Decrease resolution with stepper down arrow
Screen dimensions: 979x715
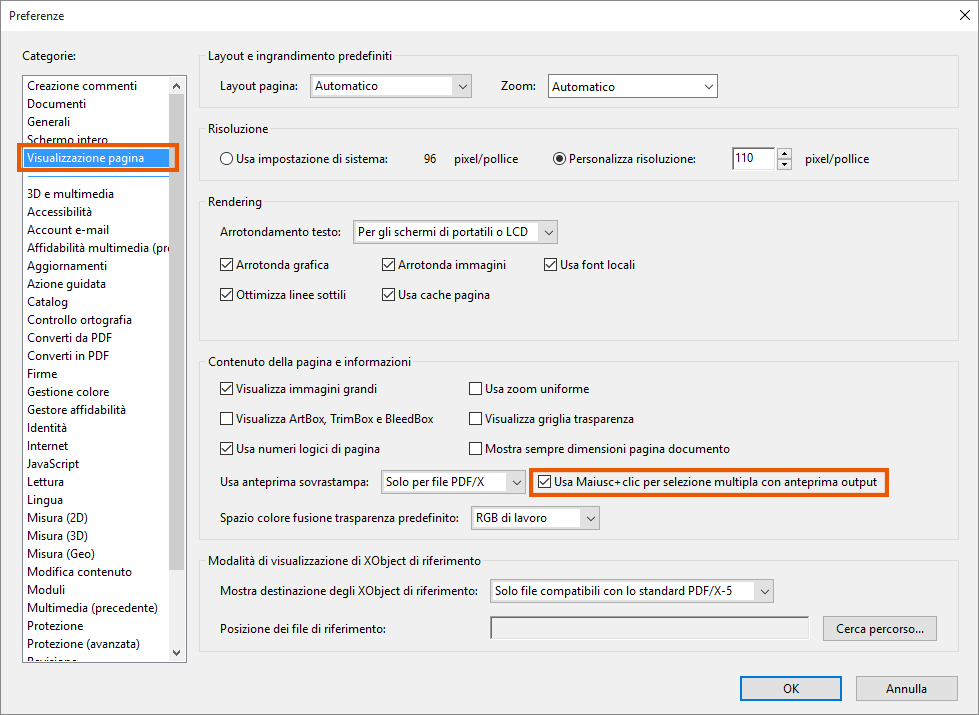pos(784,164)
